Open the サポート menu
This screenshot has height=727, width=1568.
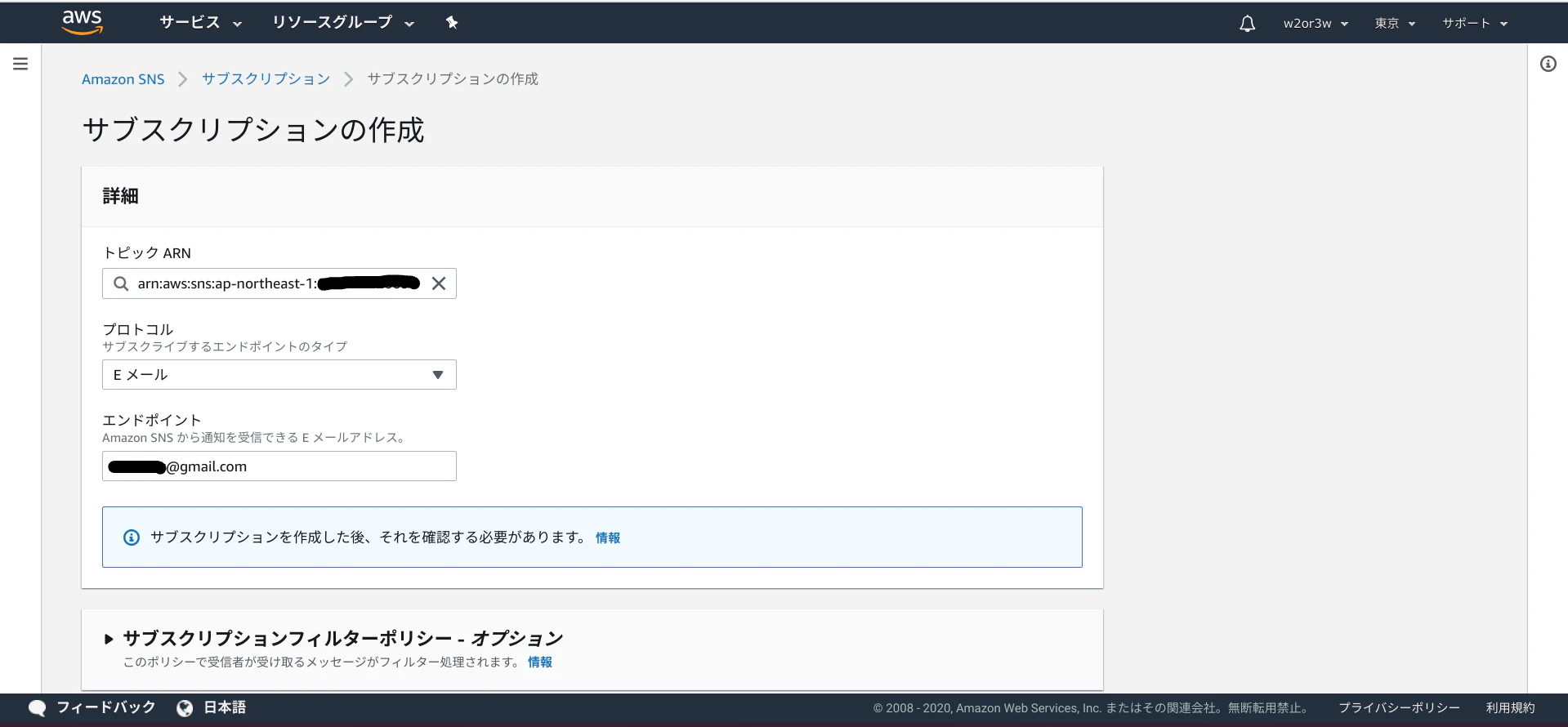(1475, 24)
